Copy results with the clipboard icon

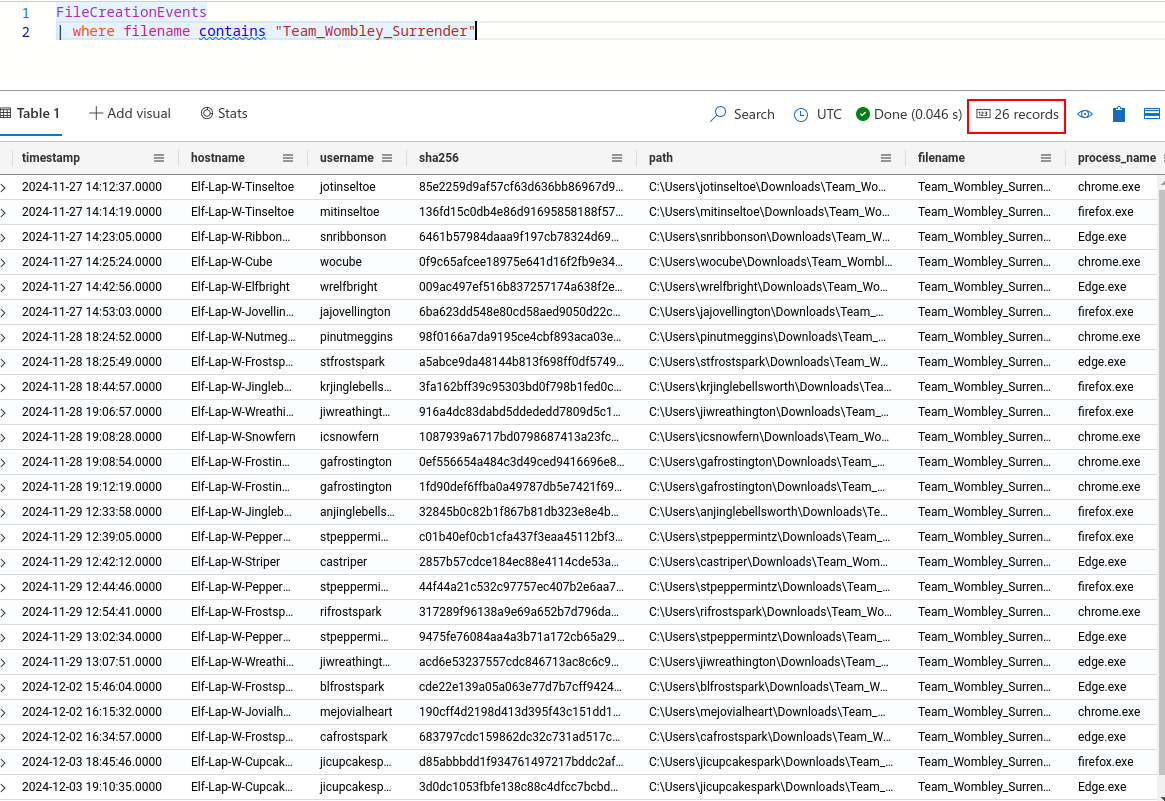pos(1119,114)
